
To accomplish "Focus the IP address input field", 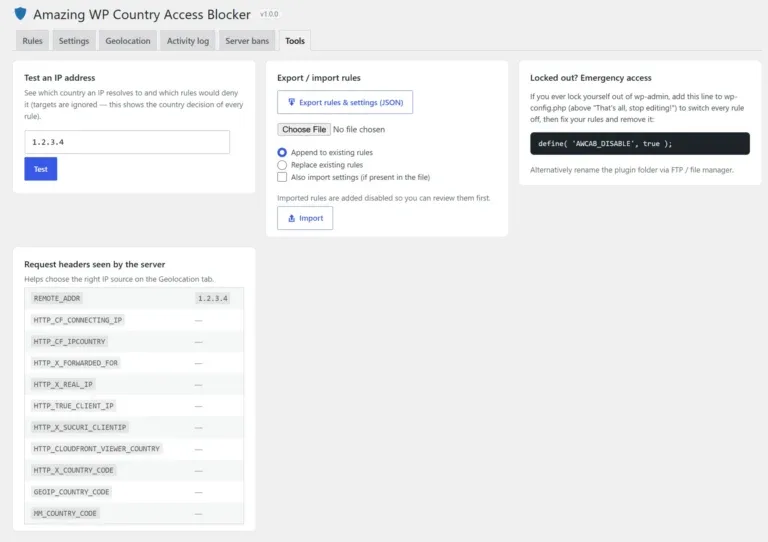I will tap(127, 142).
